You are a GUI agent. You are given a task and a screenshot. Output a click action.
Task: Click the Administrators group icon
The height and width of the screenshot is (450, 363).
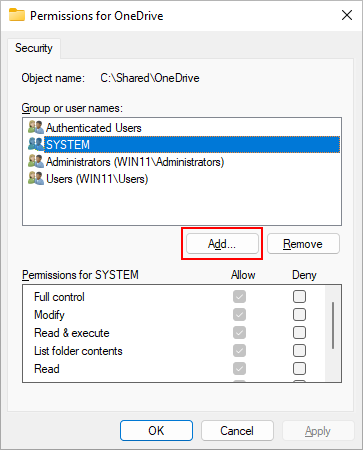[x=36, y=161]
